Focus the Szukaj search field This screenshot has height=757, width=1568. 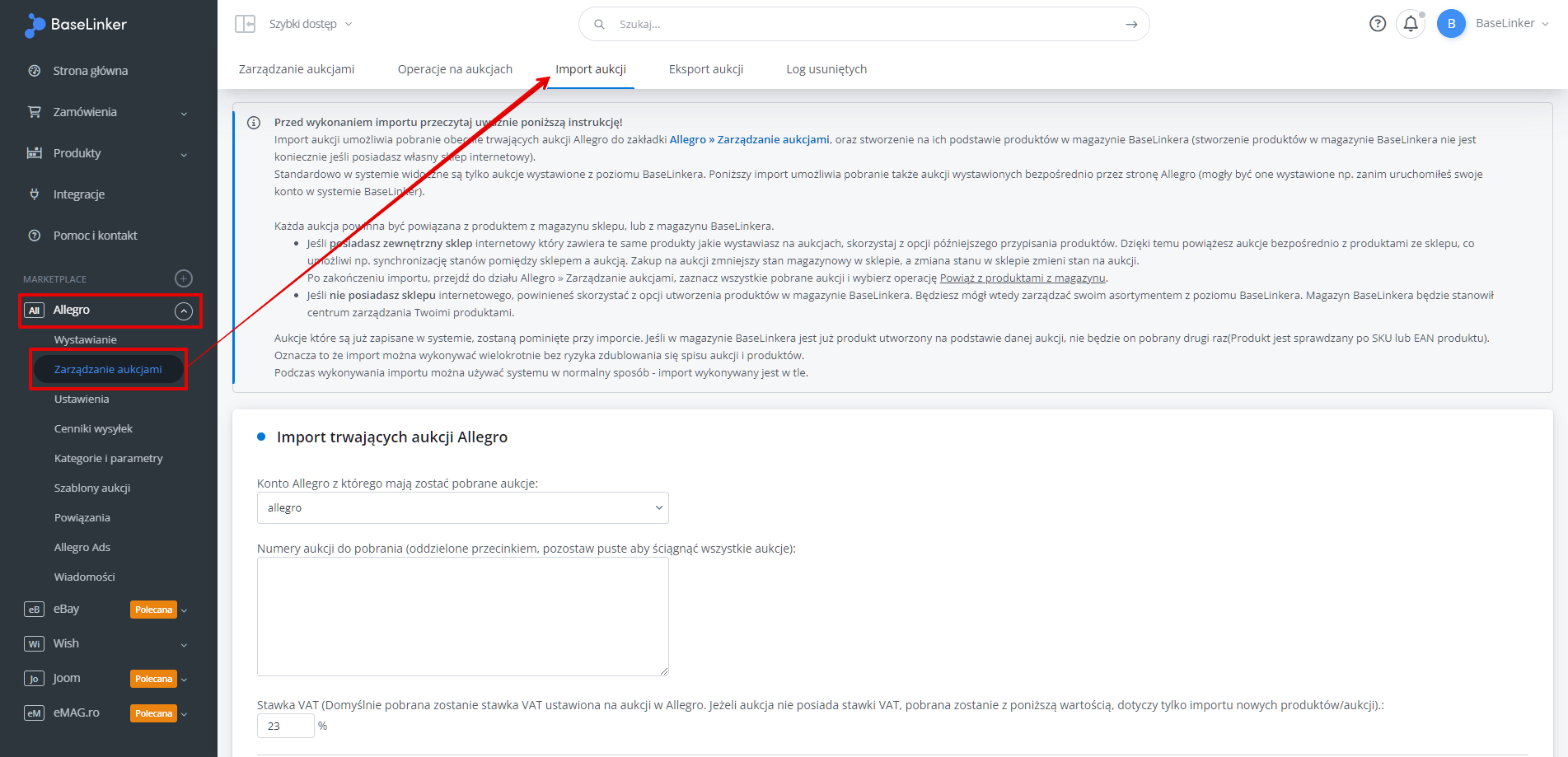tap(865, 24)
